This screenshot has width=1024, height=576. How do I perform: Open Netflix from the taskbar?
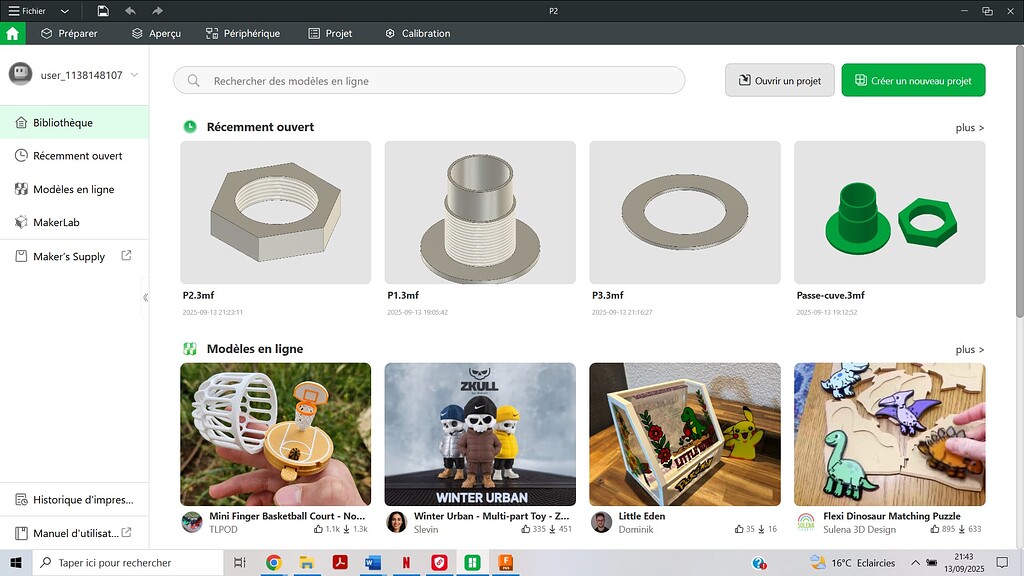click(x=406, y=562)
